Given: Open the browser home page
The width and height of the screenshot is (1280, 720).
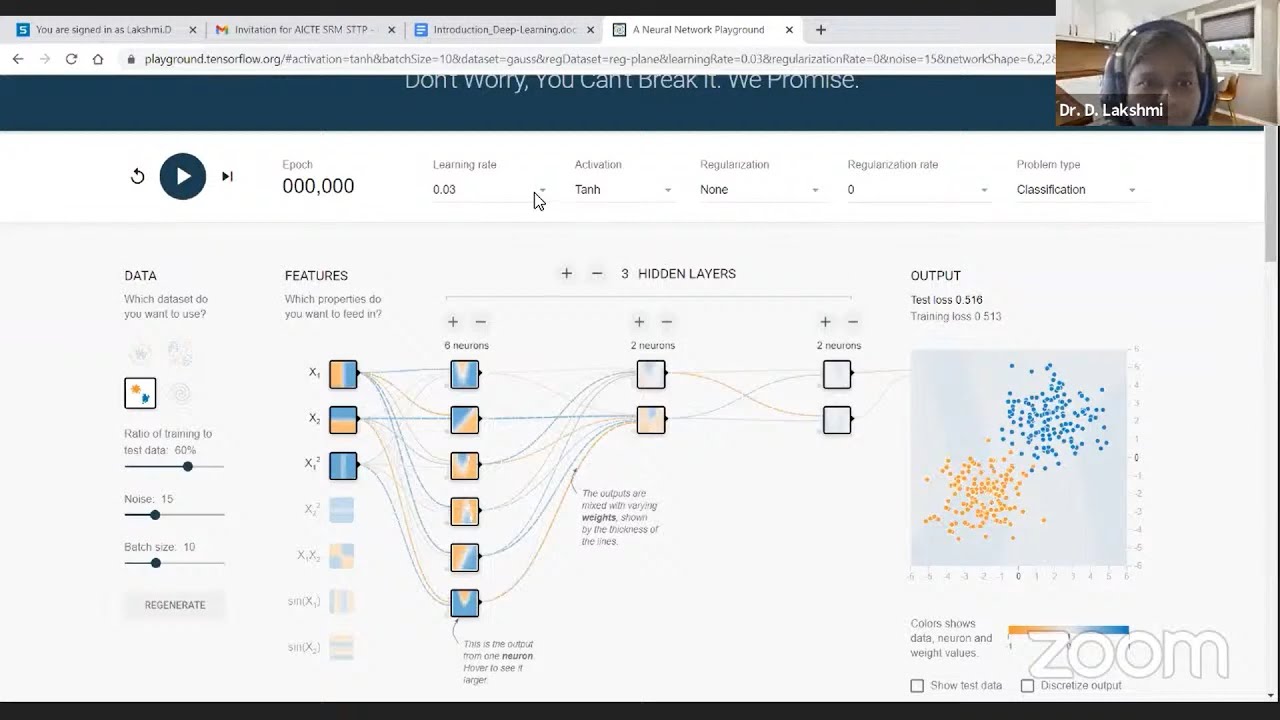Looking at the screenshot, I should pyautogui.click(x=97, y=59).
